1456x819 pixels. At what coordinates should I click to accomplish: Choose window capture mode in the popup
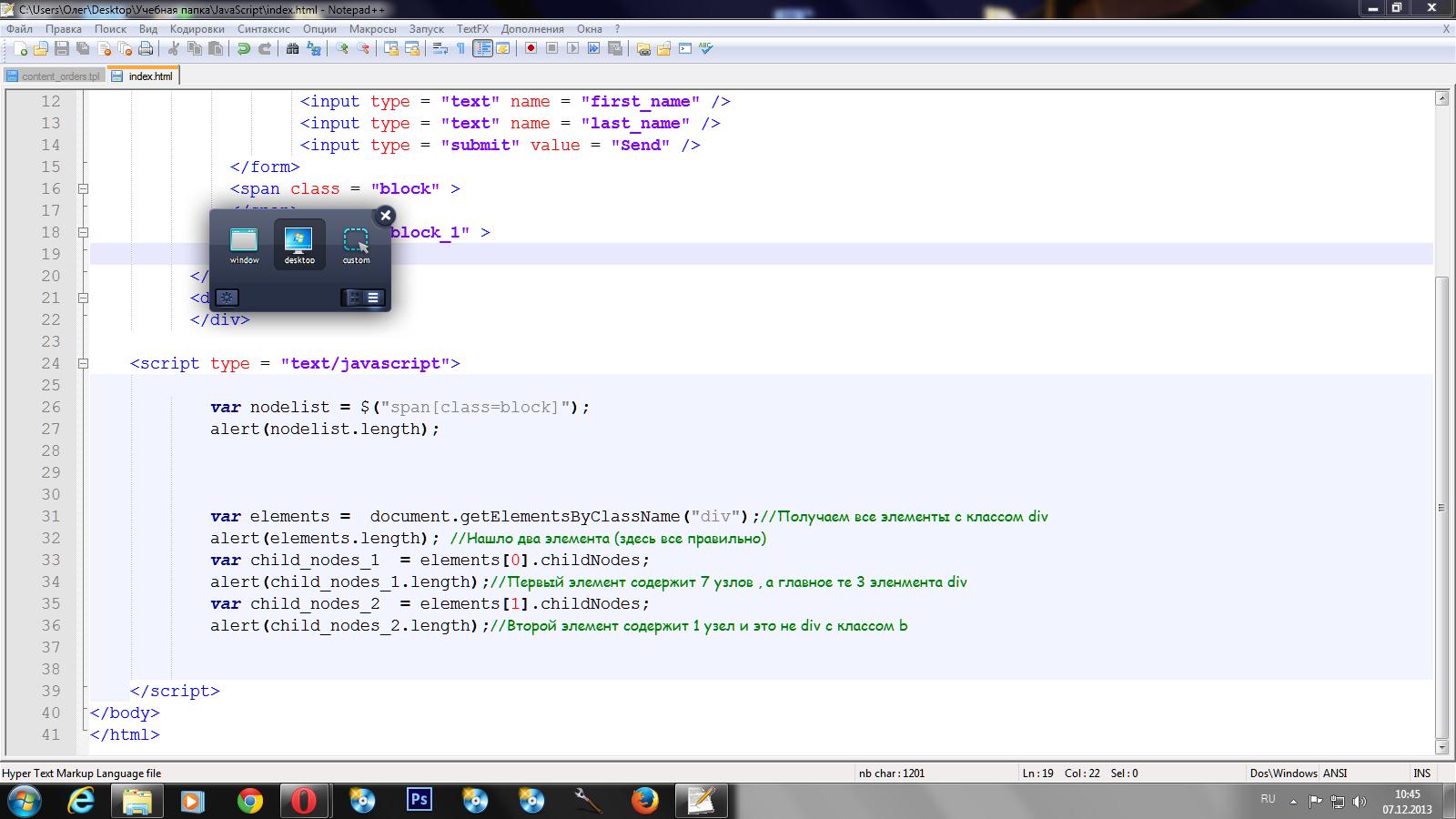(x=244, y=246)
